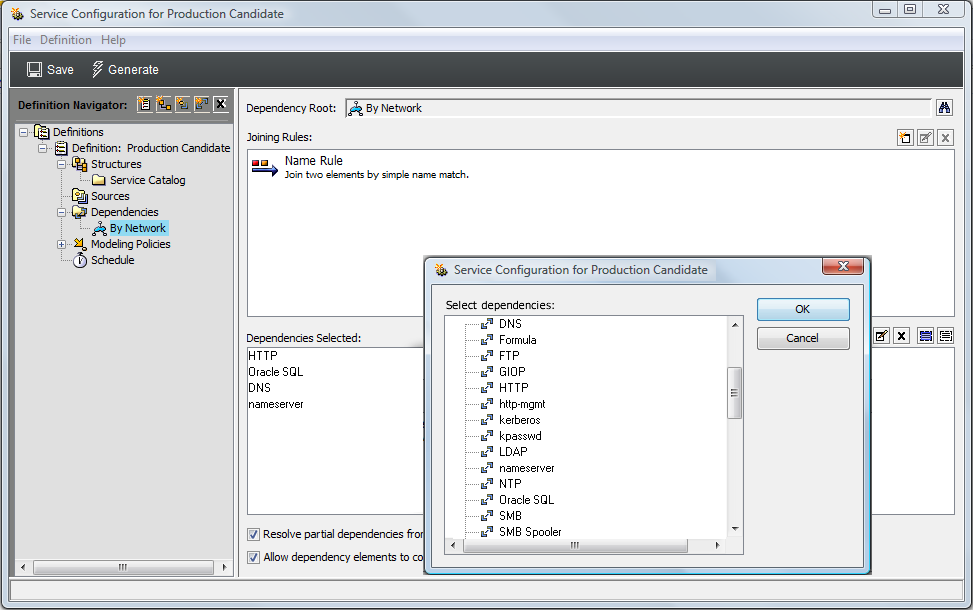Click the Save toolbar button
Image resolution: width=973 pixels, height=610 pixels.
(x=50, y=70)
